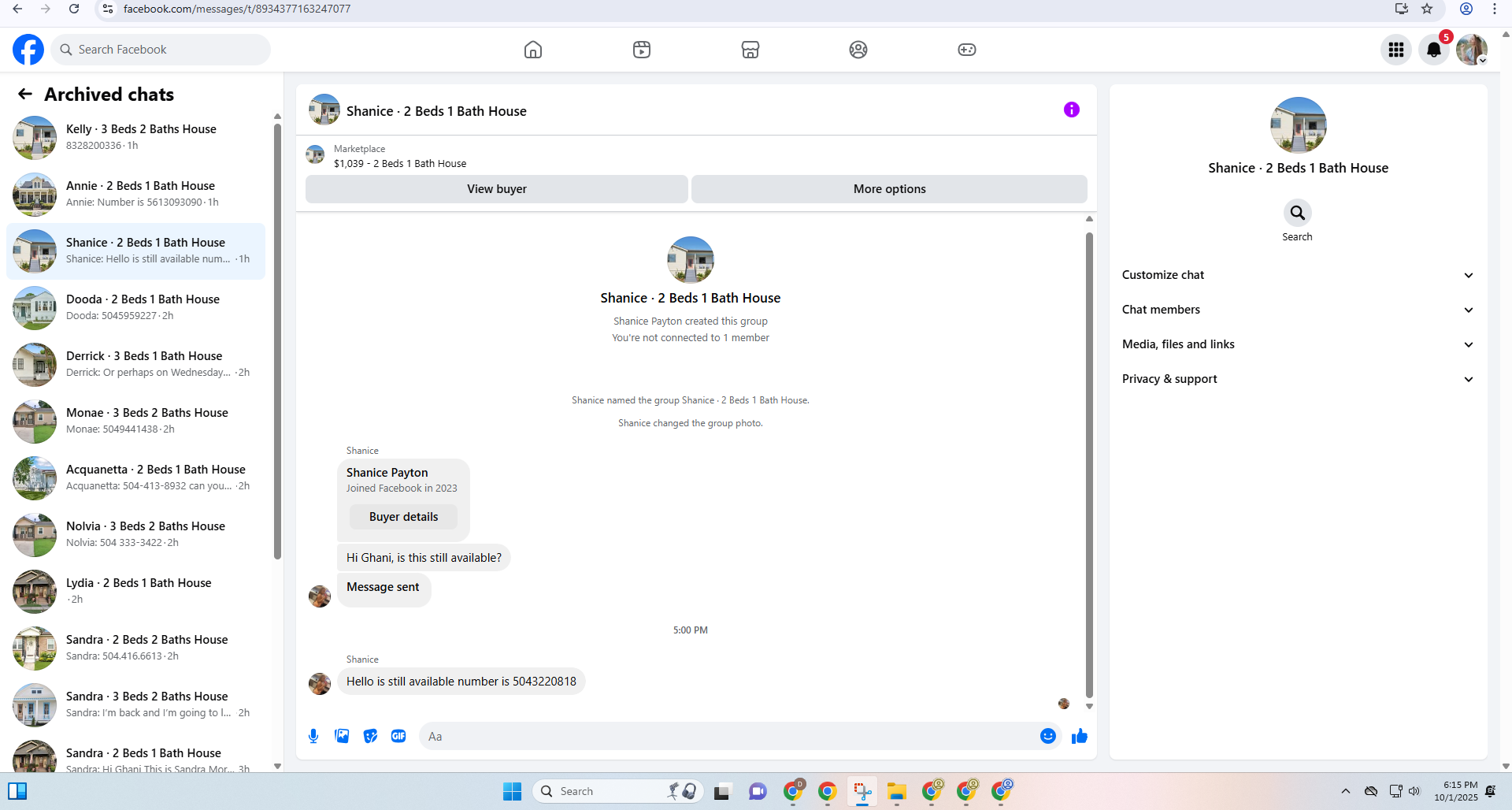Screen dimensions: 1512x810
Task: Expand Media, files and links section
Action: pyautogui.click(x=1298, y=344)
